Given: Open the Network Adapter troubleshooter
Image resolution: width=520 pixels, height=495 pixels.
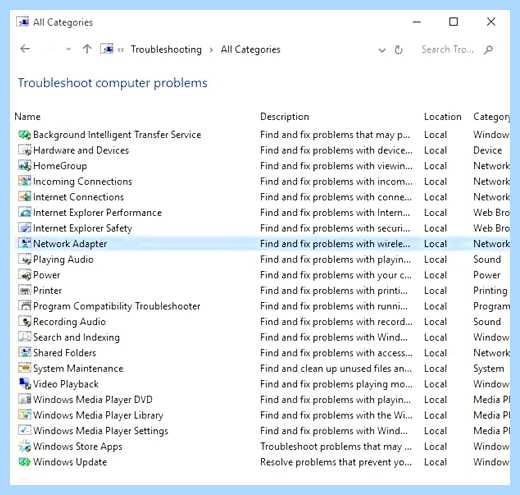Looking at the screenshot, I should pos(70,244).
